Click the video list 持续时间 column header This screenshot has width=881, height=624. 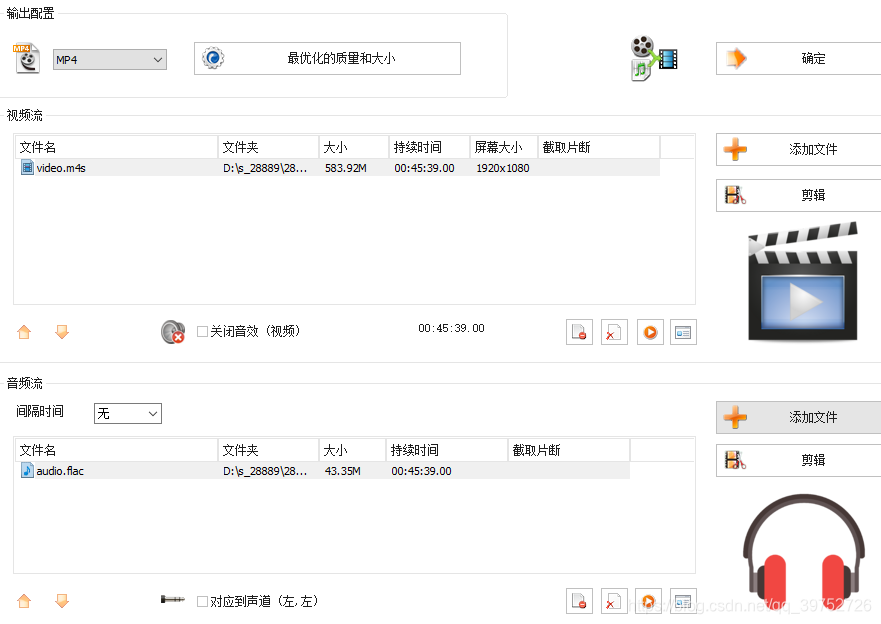(x=429, y=147)
